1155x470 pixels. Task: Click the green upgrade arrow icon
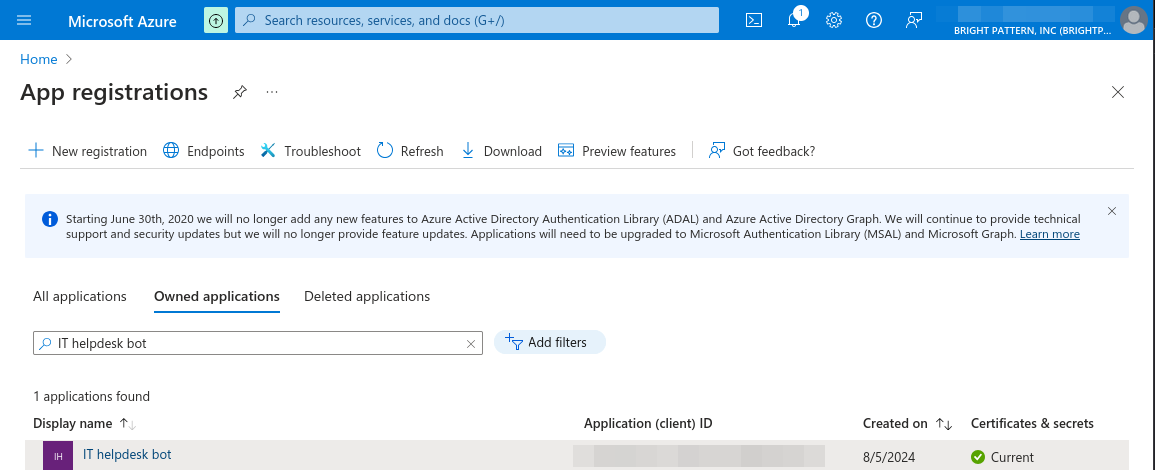(x=216, y=20)
